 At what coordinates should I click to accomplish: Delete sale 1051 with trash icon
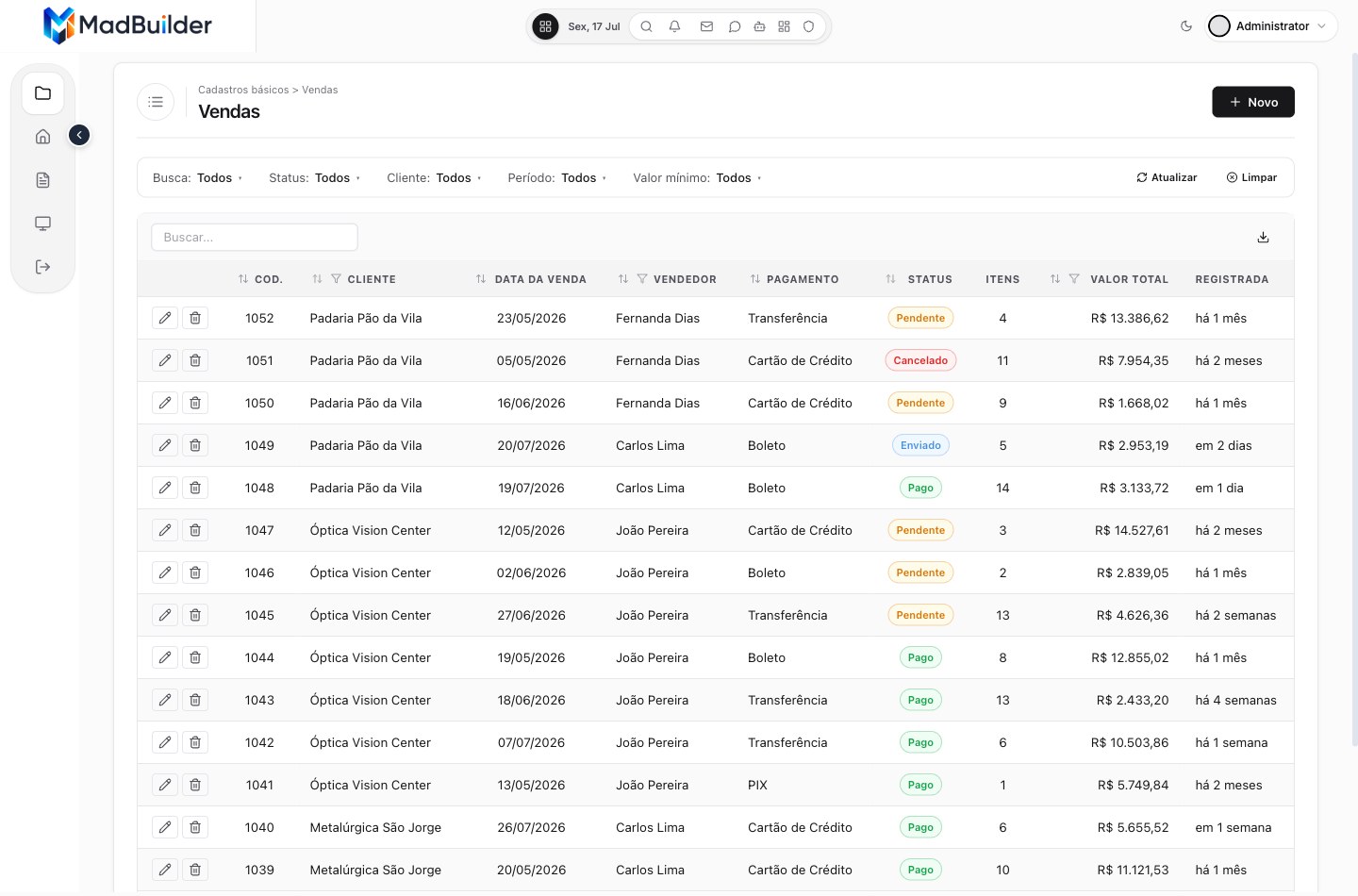(195, 360)
